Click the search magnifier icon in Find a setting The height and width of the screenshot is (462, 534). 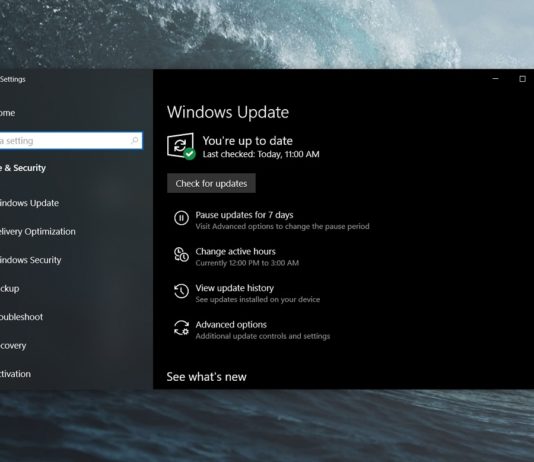[x=135, y=140]
